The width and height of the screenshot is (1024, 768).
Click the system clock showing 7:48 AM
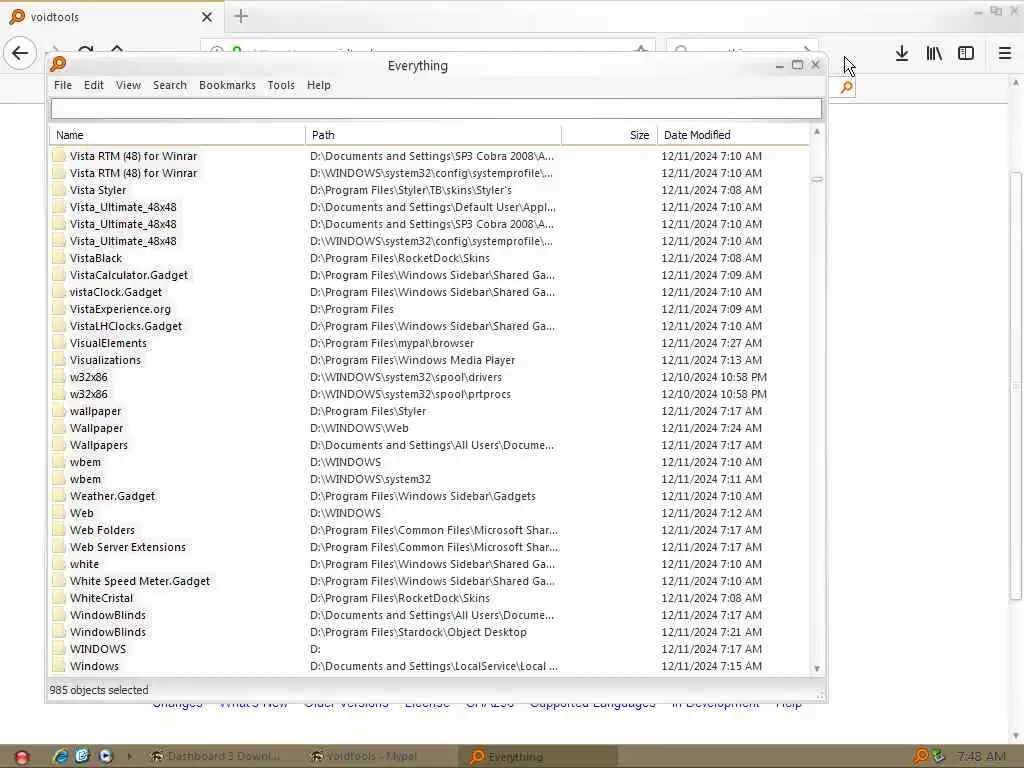pyautogui.click(x=982, y=756)
